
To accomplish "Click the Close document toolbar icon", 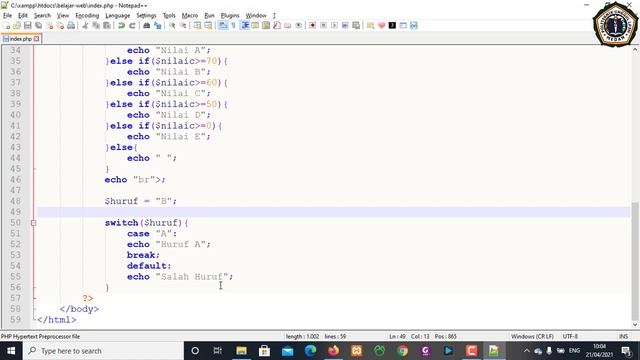I will click(x=50, y=25).
